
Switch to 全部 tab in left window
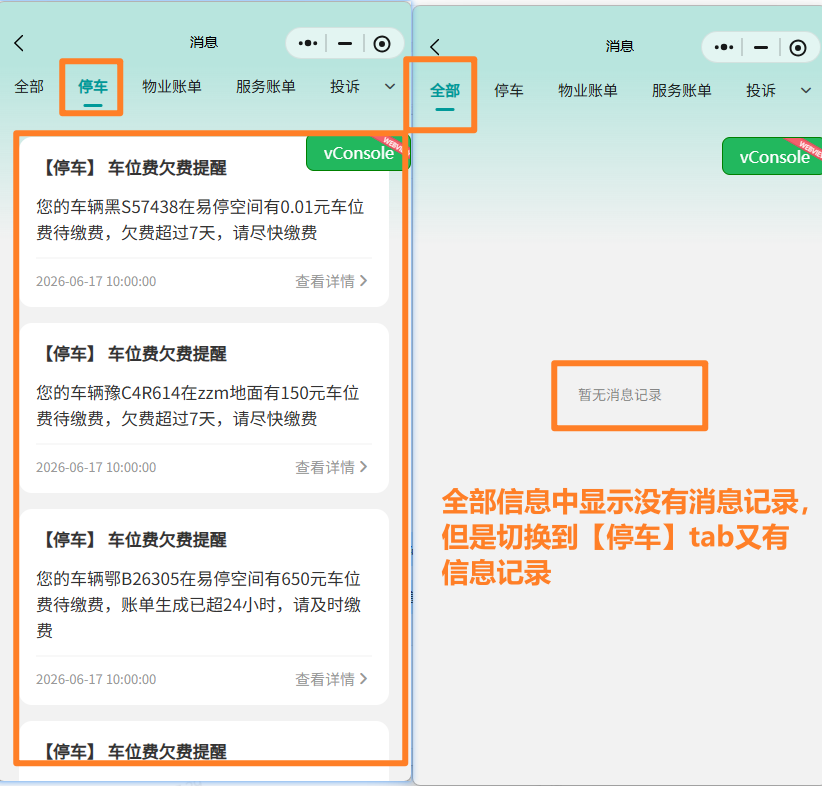pyautogui.click(x=29, y=87)
